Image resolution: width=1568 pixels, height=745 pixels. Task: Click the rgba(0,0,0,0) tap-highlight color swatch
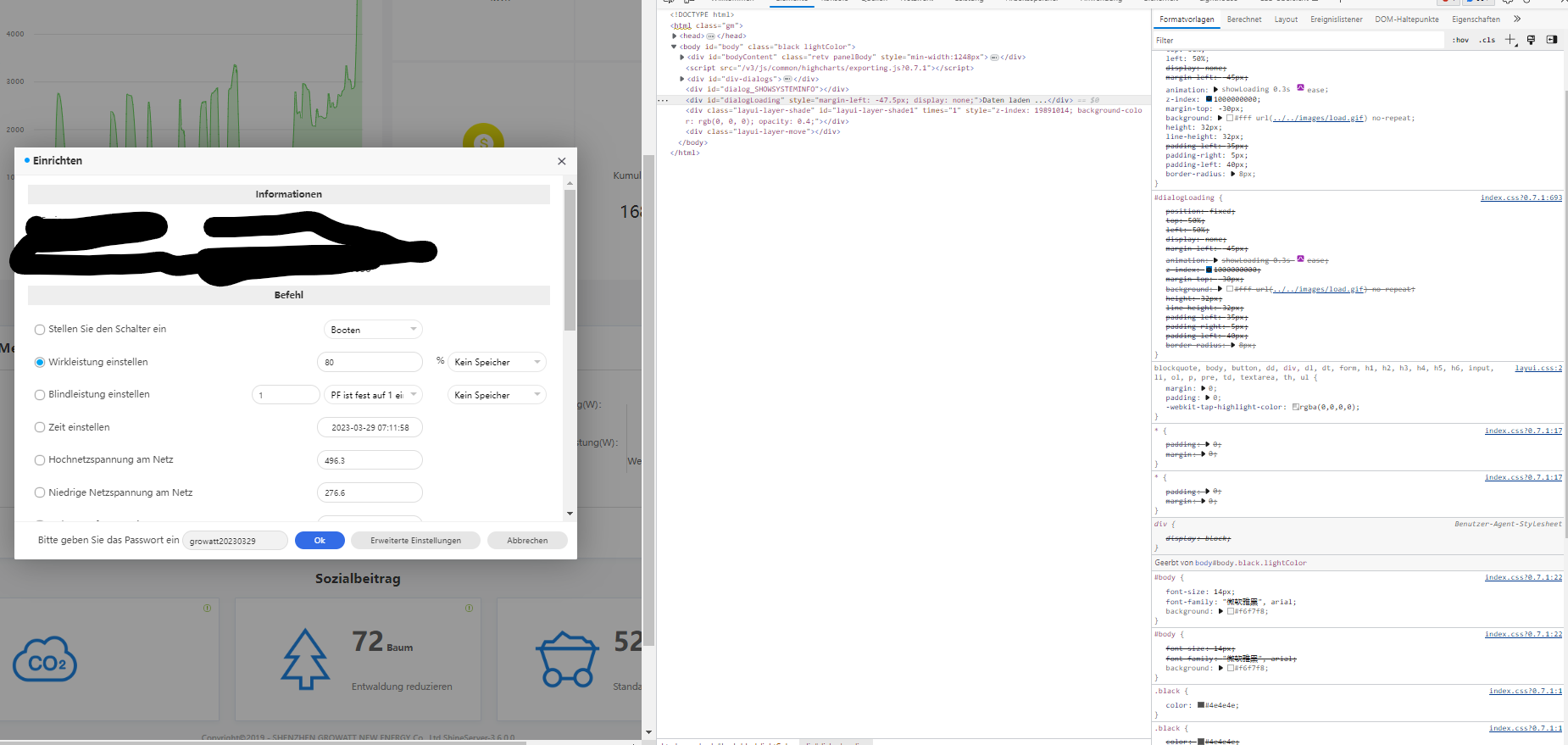[x=1295, y=407]
